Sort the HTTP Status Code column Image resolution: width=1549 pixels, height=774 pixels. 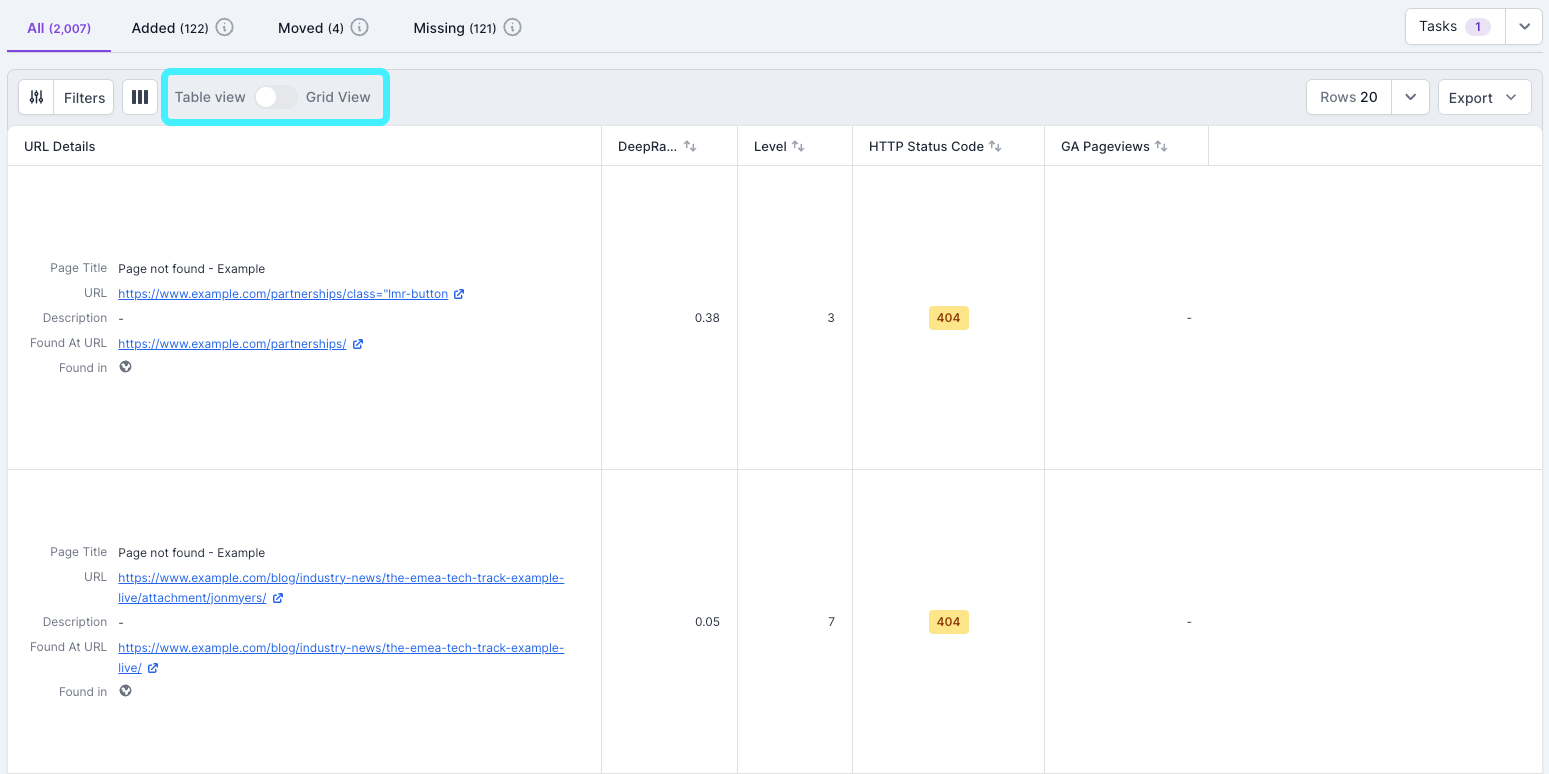click(x=995, y=145)
